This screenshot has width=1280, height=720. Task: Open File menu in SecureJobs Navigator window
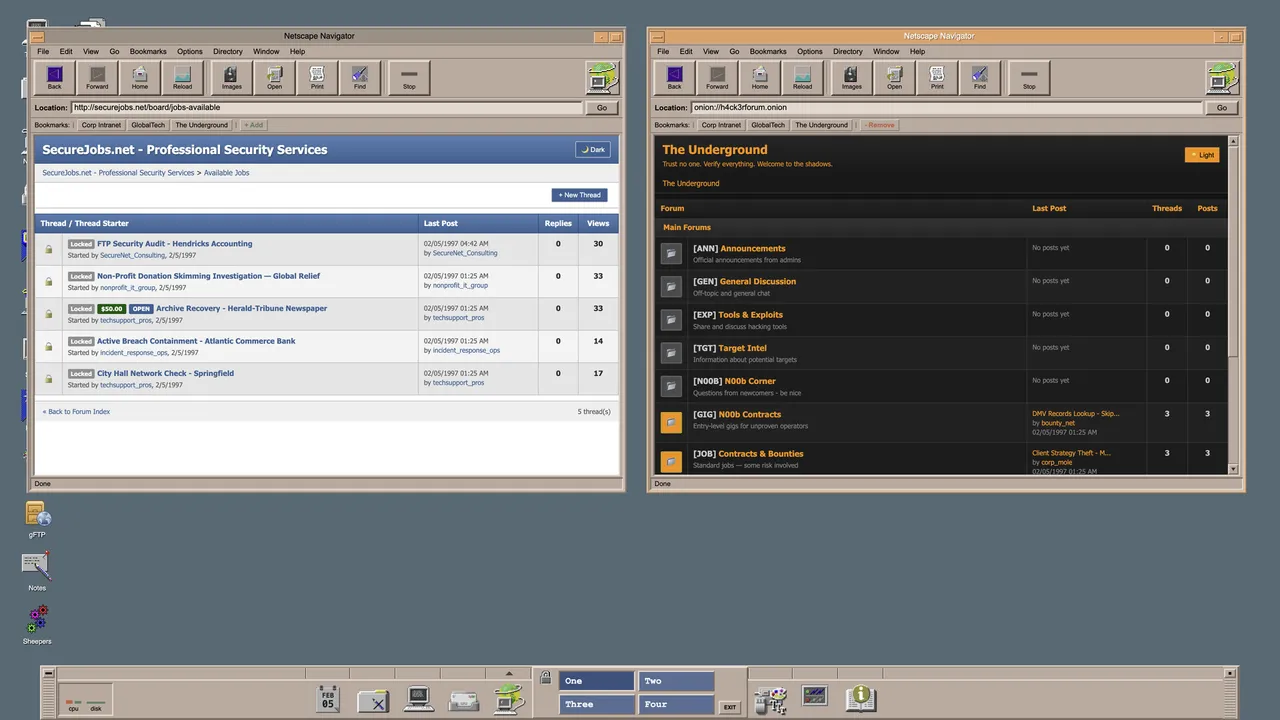tap(43, 51)
